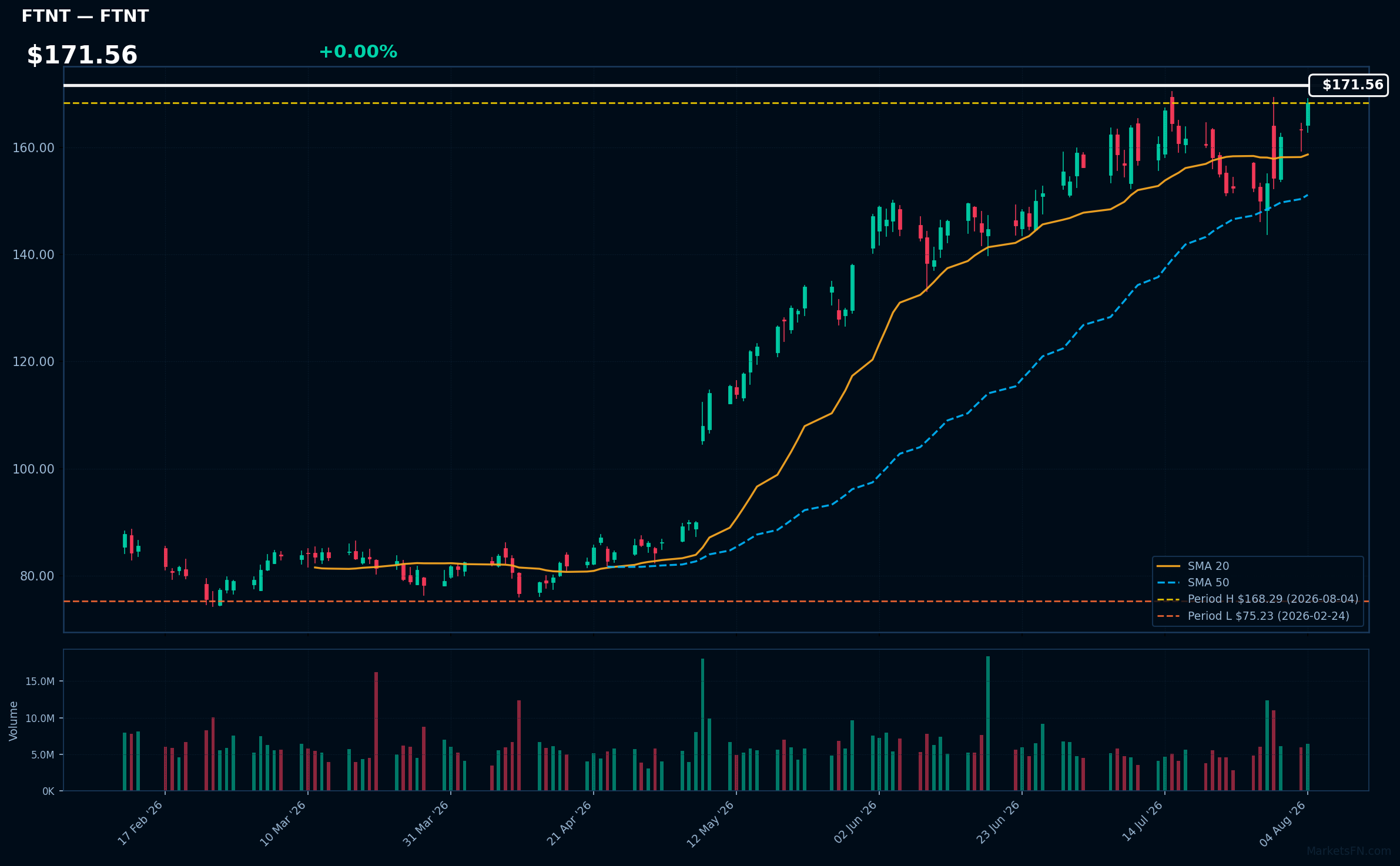
Task: Click the 21 Apr '26 date label
Action: click(568, 823)
